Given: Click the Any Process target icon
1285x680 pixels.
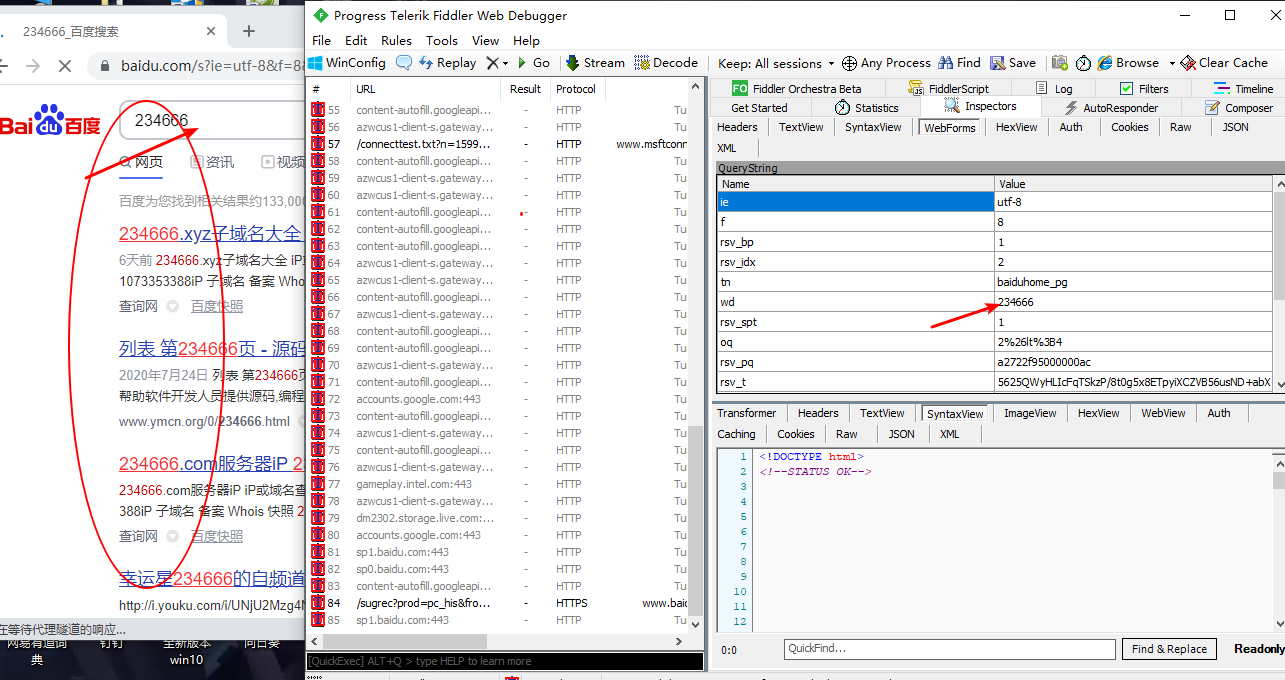Looking at the screenshot, I should pos(849,63).
